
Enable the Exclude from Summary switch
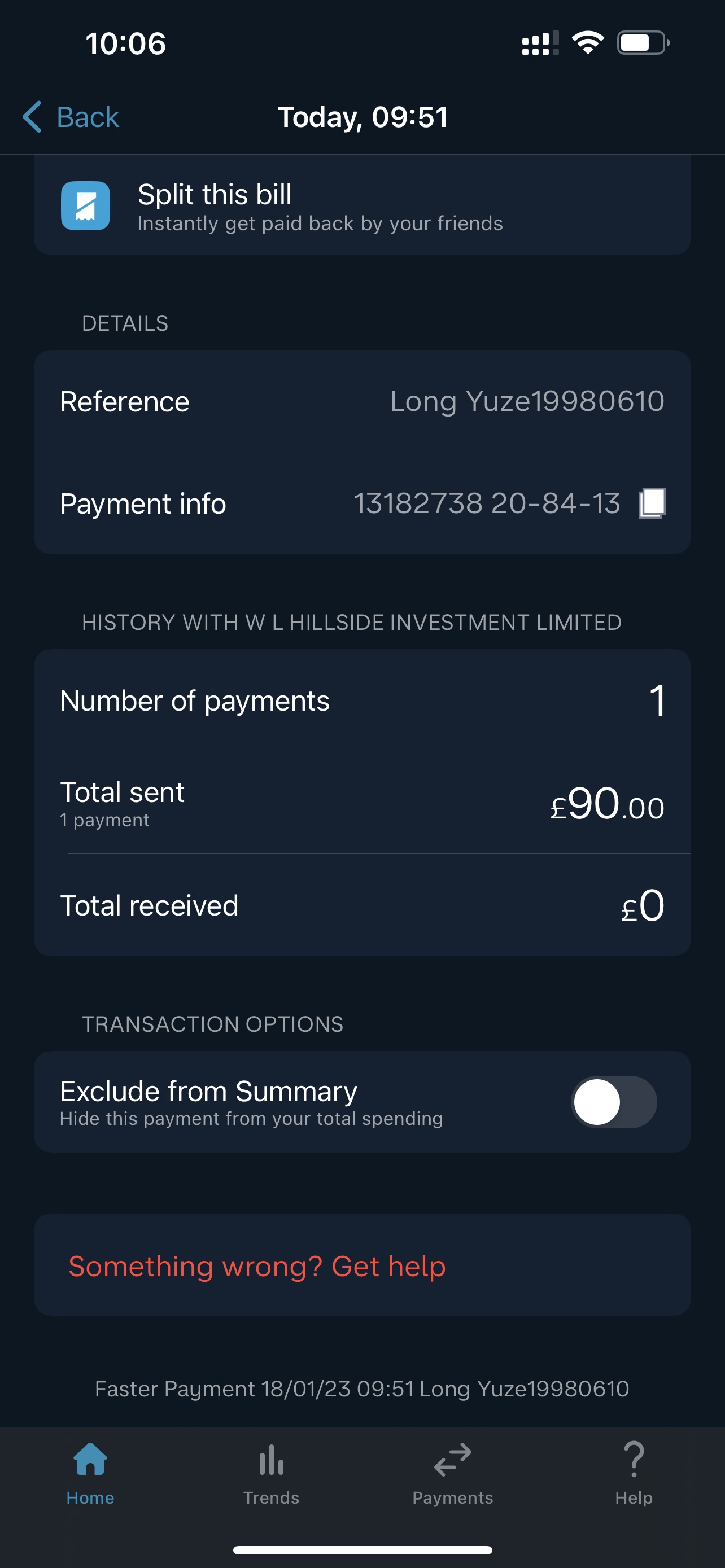(x=614, y=1102)
